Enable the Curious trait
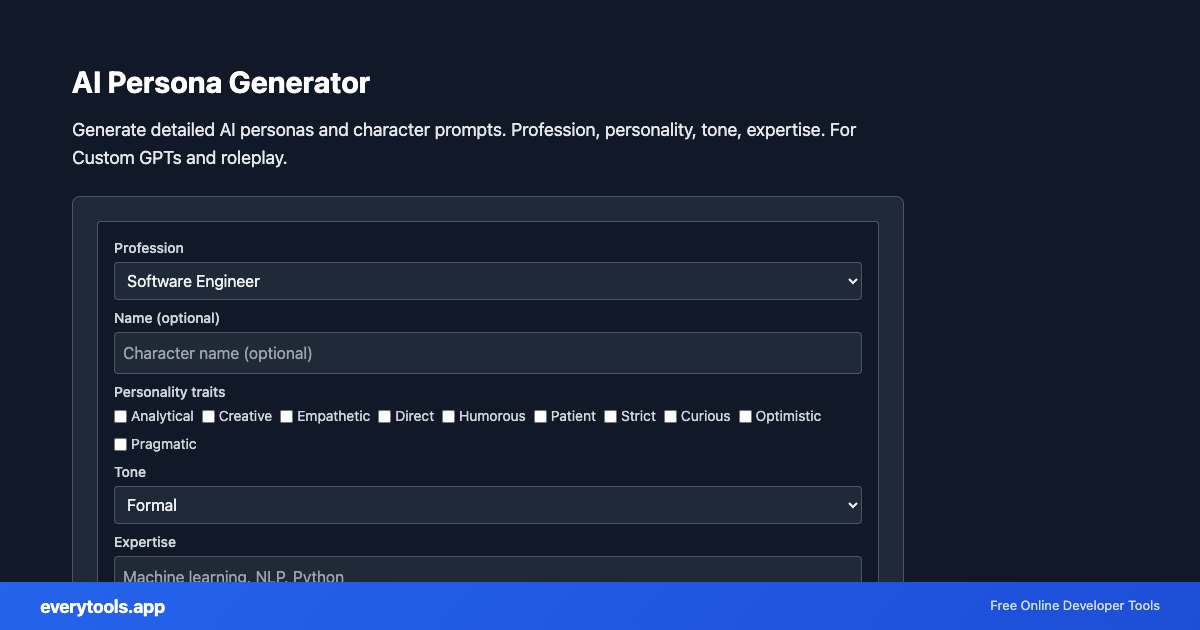The width and height of the screenshot is (1200, 630). (670, 416)
